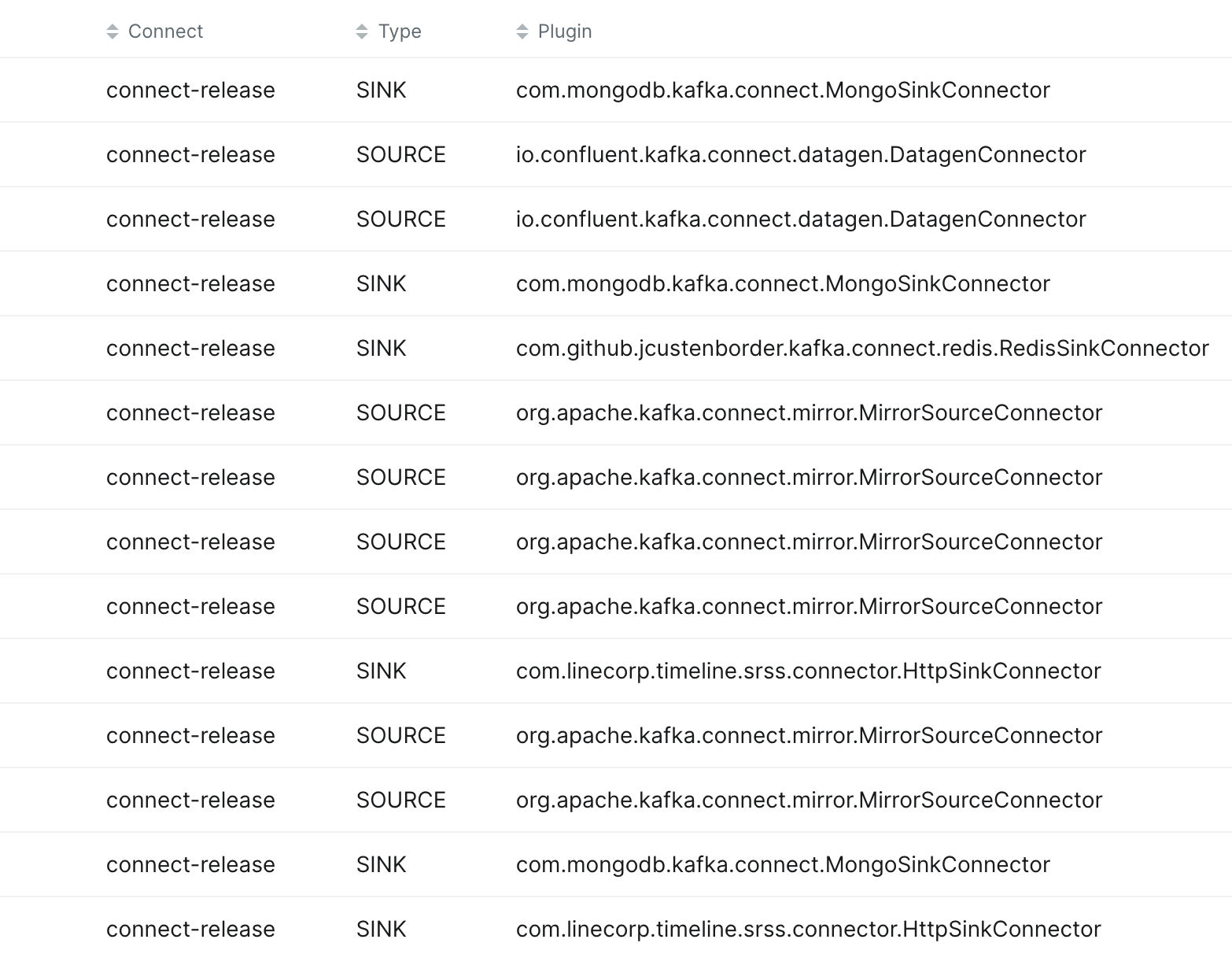Viewport: 1232px width, 954px height.
Task: Click the sort arrows beside Plugin header
Action: coord(522,31)
